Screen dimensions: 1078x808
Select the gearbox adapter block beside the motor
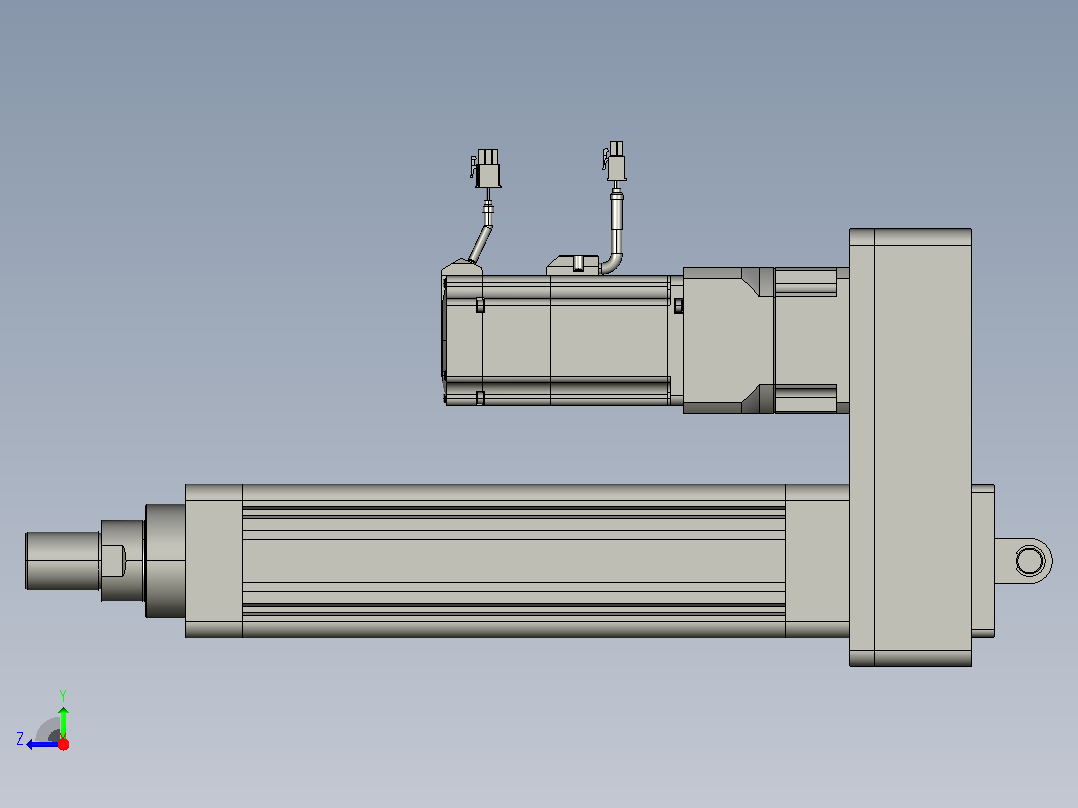729,340
